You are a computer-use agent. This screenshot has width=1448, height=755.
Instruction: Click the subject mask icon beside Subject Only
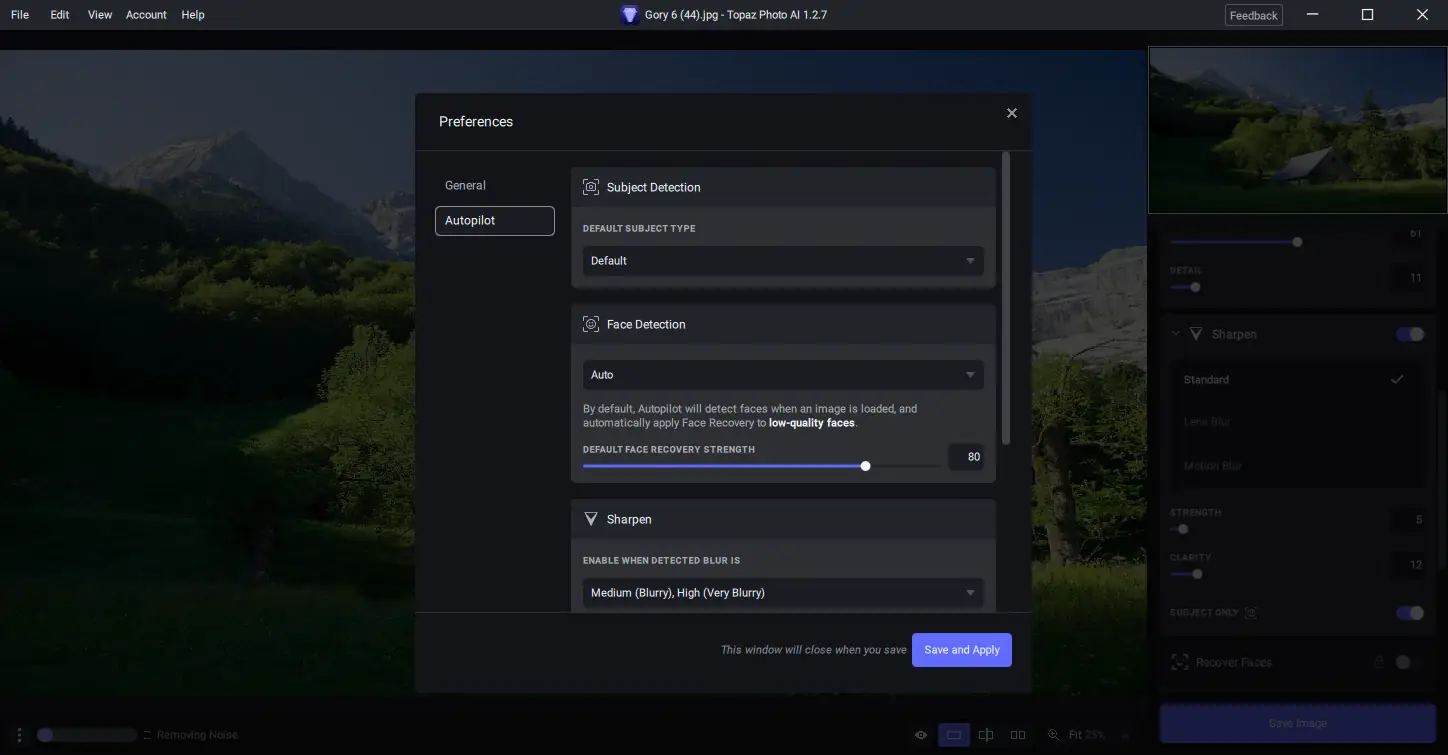1251,613
